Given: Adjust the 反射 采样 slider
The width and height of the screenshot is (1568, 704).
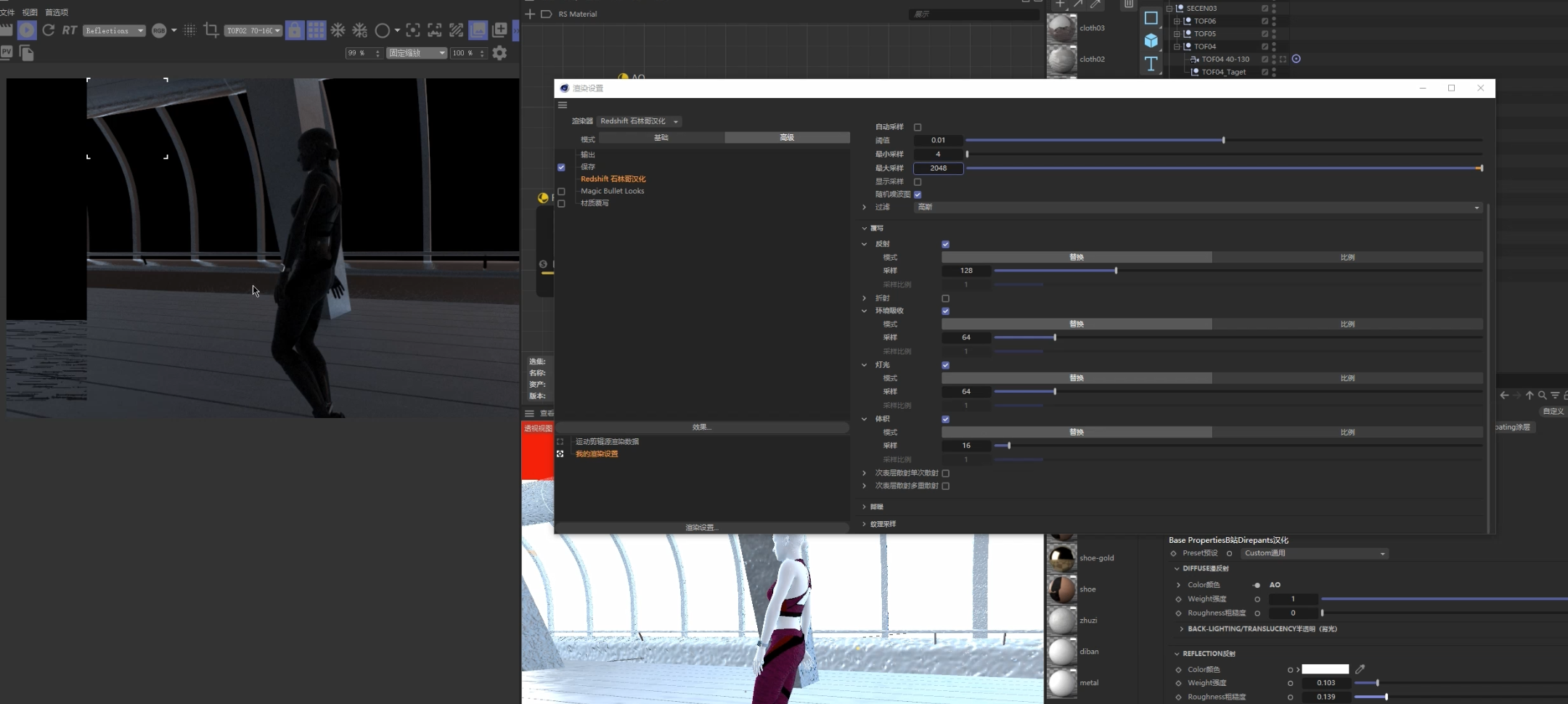Looking at the screenshot, I should click(1238, 271).
